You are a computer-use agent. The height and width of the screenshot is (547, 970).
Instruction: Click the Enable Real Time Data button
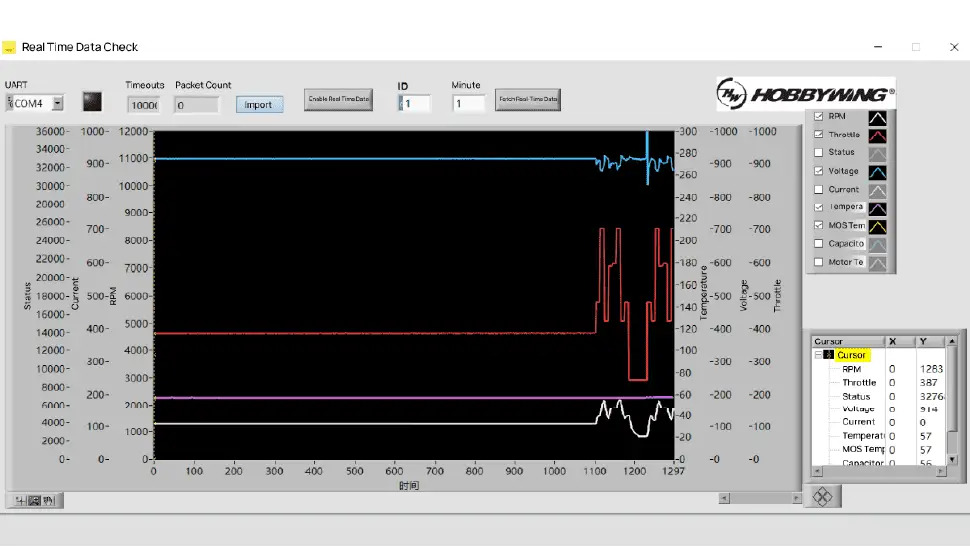(x=338, y=99)
